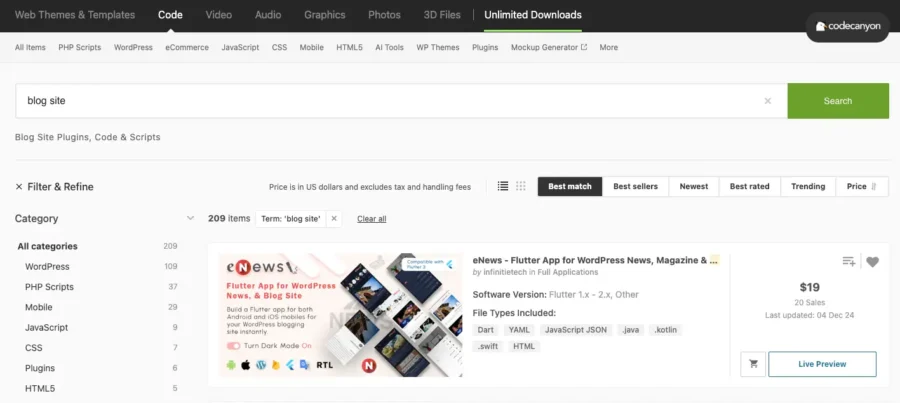The height and width of the screenshot is (403, 900).
Task: Open the More menu in subnavigation
Action: pyautogui.click(x=608, y=48)
